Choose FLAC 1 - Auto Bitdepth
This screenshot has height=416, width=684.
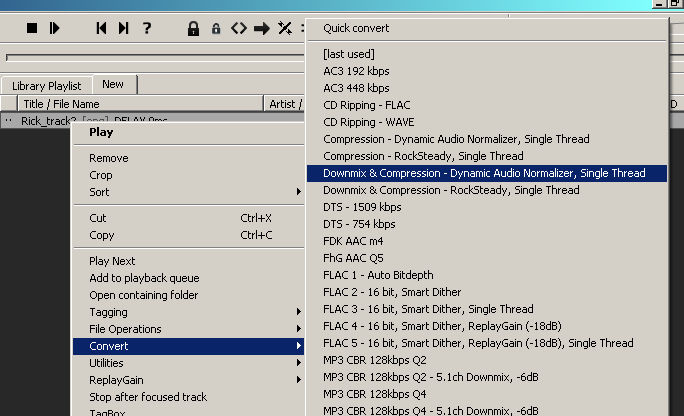click(x=487, y=275)
